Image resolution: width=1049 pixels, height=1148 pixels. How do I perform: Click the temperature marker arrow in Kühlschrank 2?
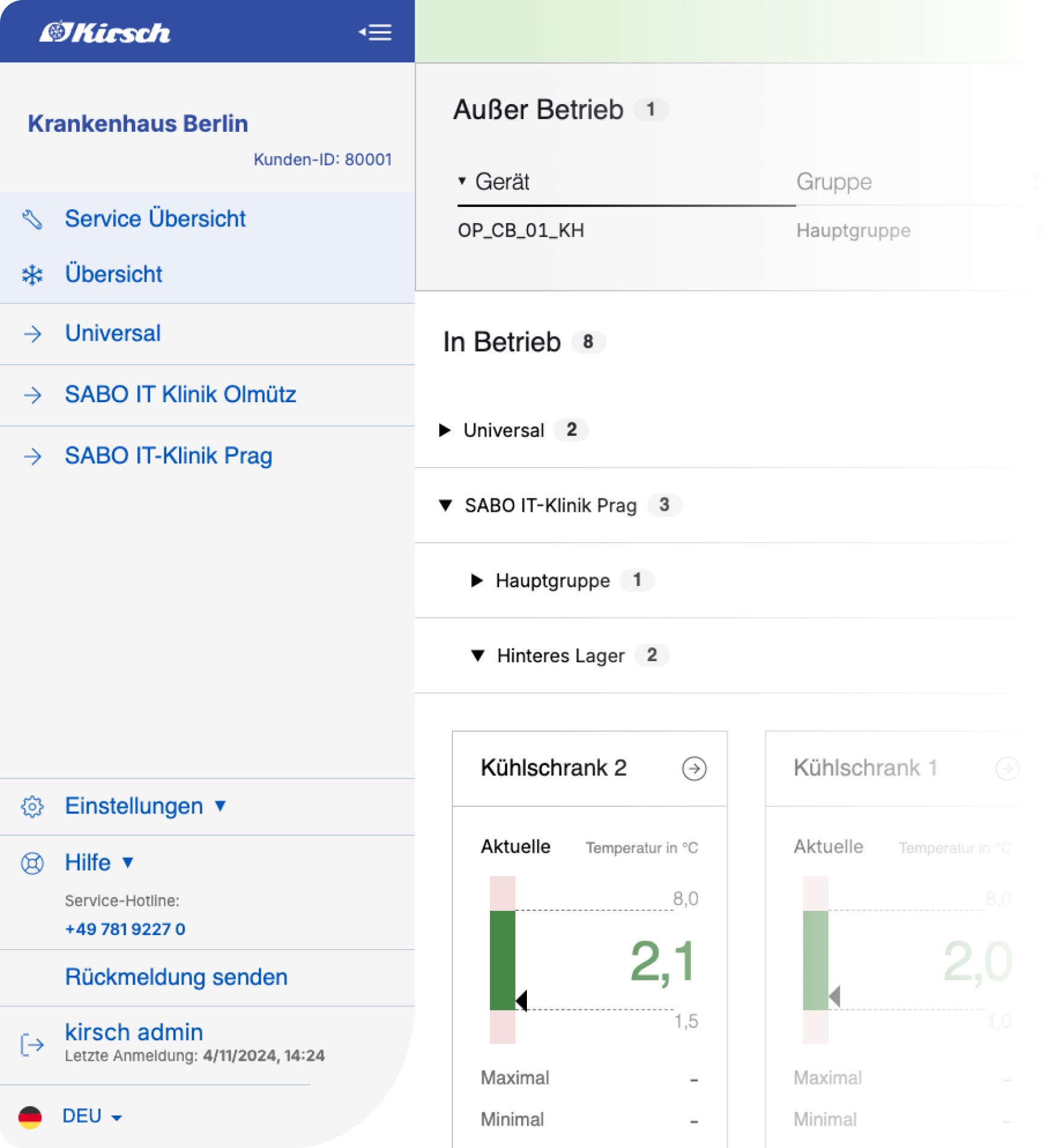521,1000
